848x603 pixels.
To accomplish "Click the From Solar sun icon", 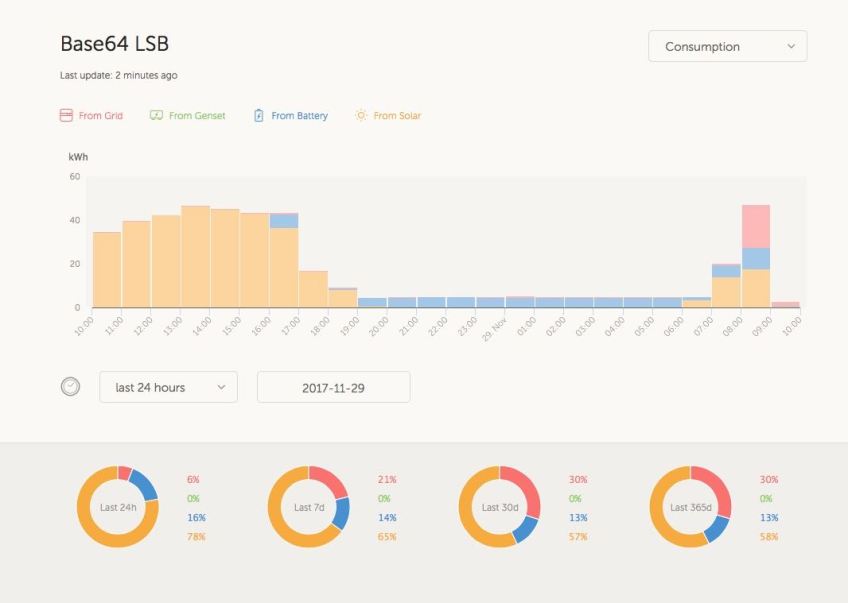I will point(361,116).
